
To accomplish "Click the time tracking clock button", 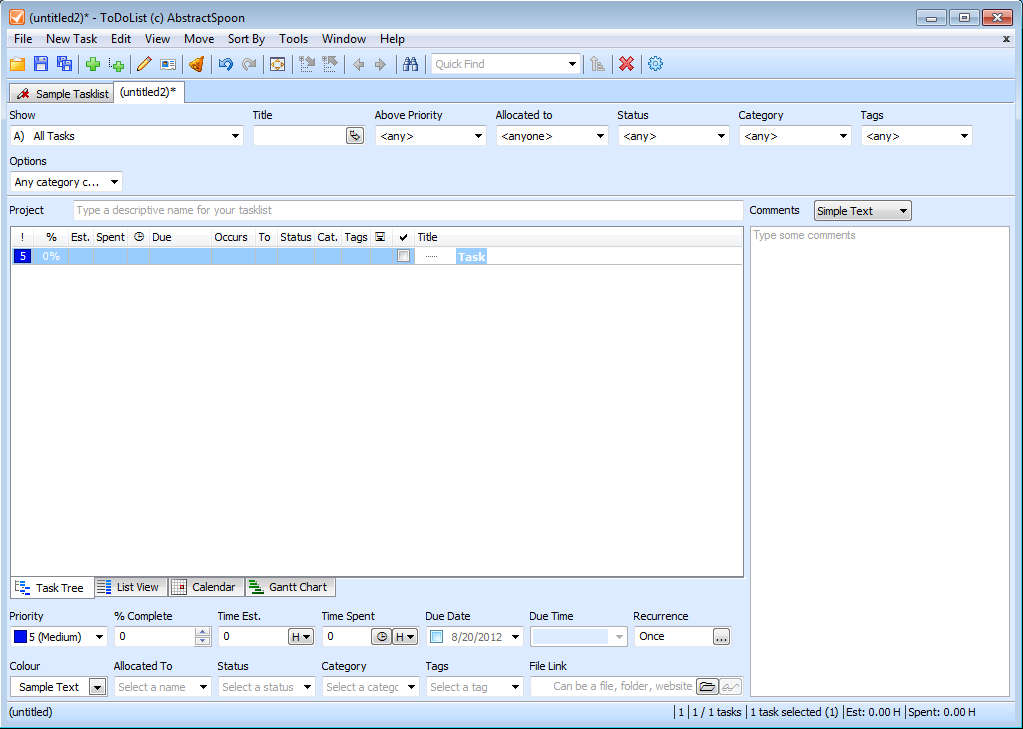I will 381,636.
